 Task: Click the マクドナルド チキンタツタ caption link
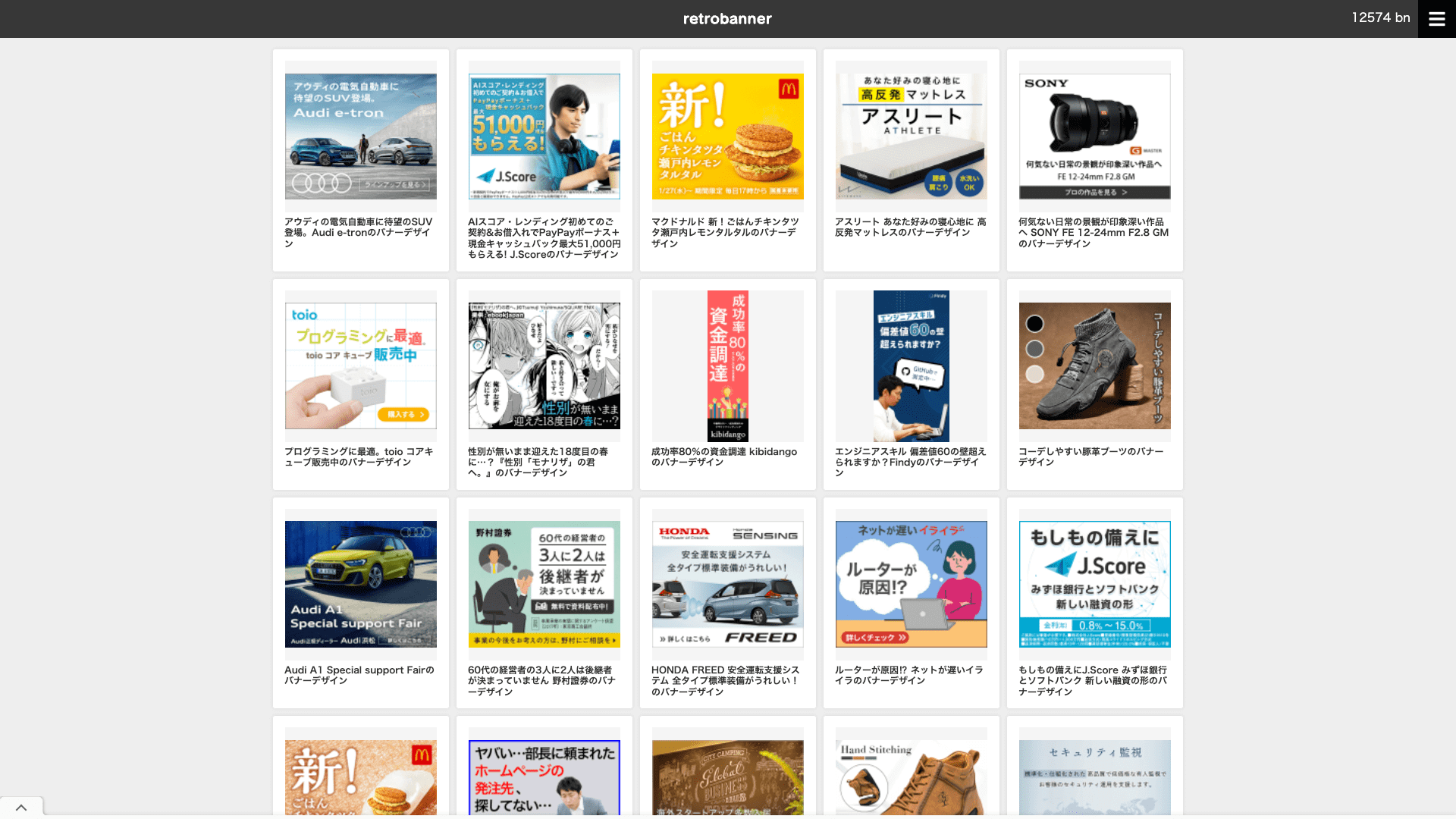pos(726,233)
